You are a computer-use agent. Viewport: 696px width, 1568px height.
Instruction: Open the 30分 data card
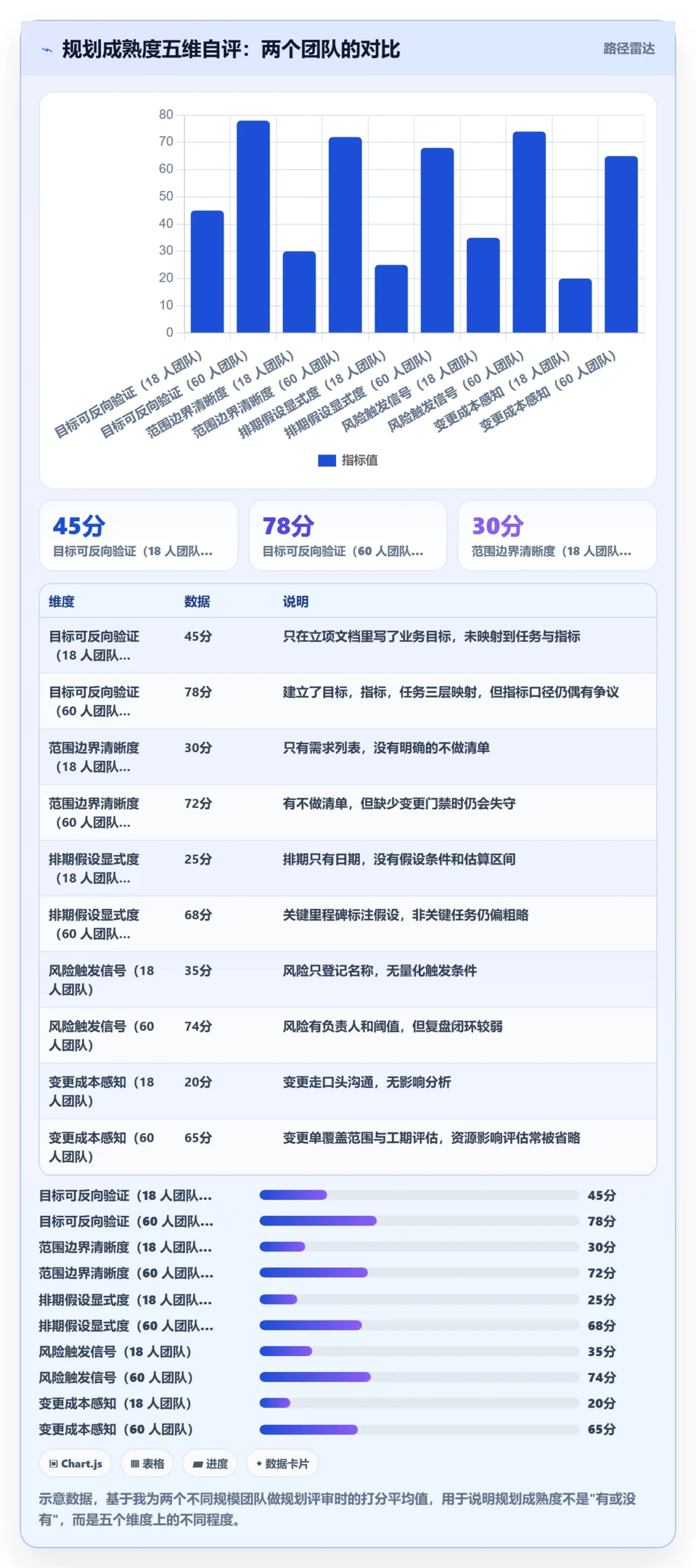point(557,535)
